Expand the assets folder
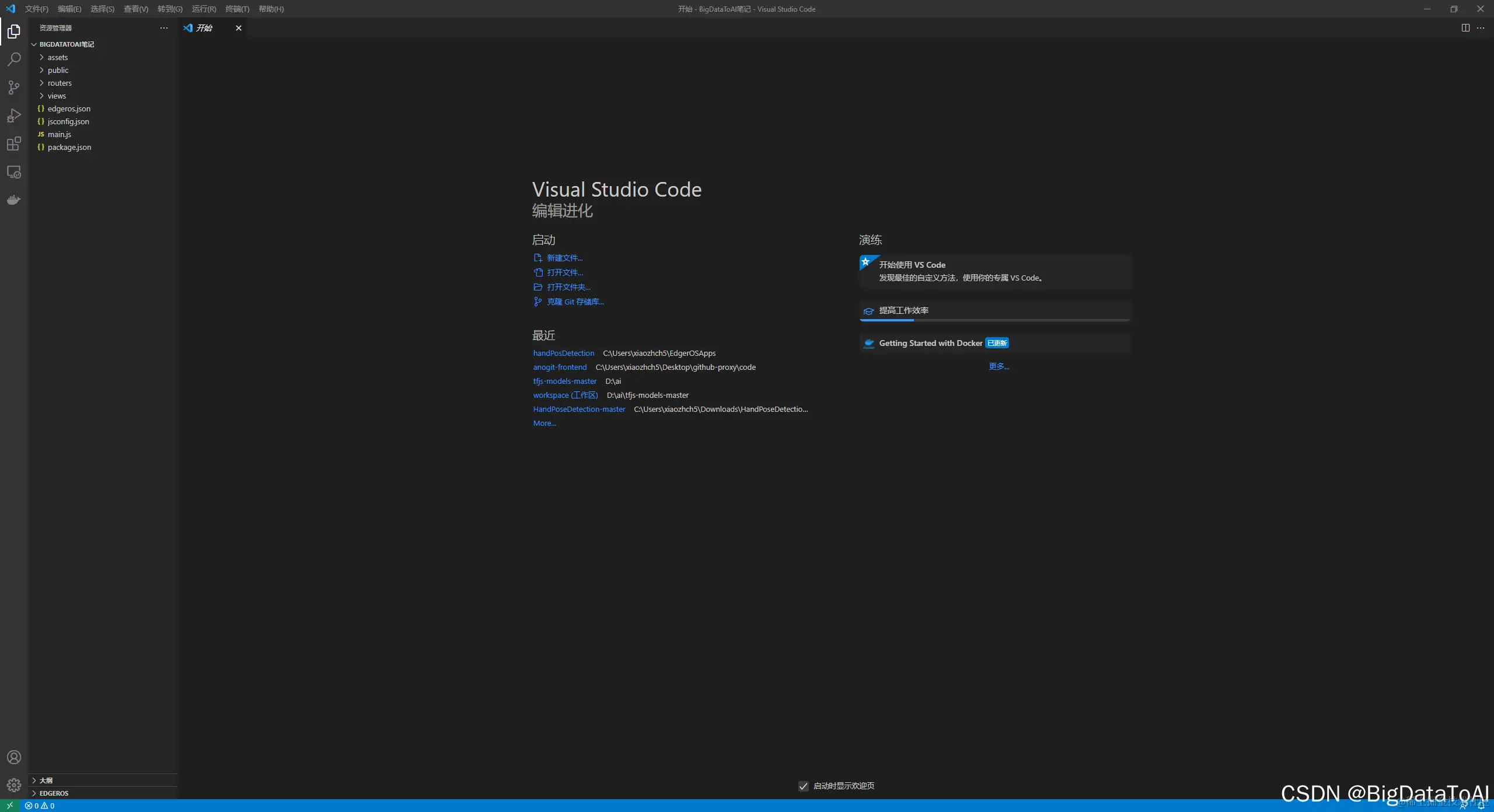This screenshot has height=812, width=1494. click(x=58, y=57)
